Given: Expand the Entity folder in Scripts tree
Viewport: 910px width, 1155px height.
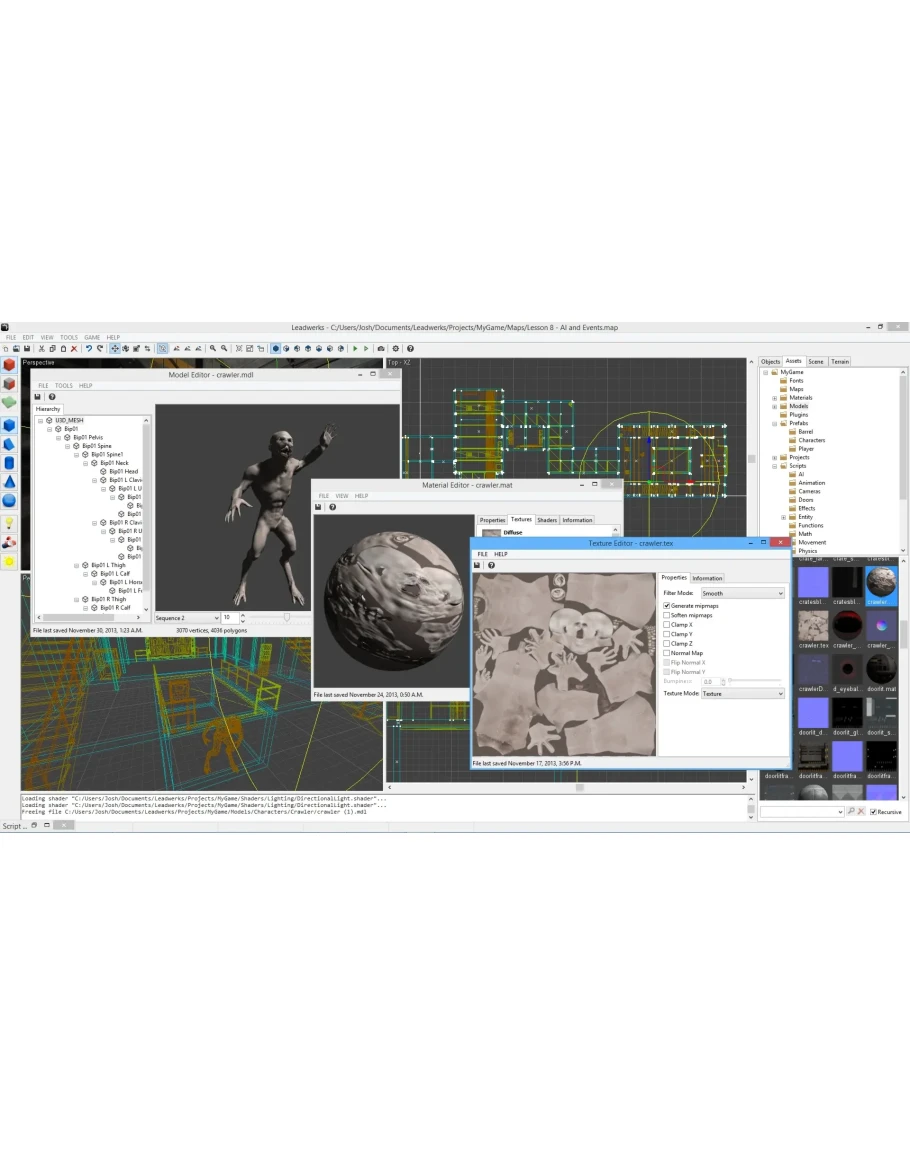Looking at the screenshot, I should coord(784,517).
